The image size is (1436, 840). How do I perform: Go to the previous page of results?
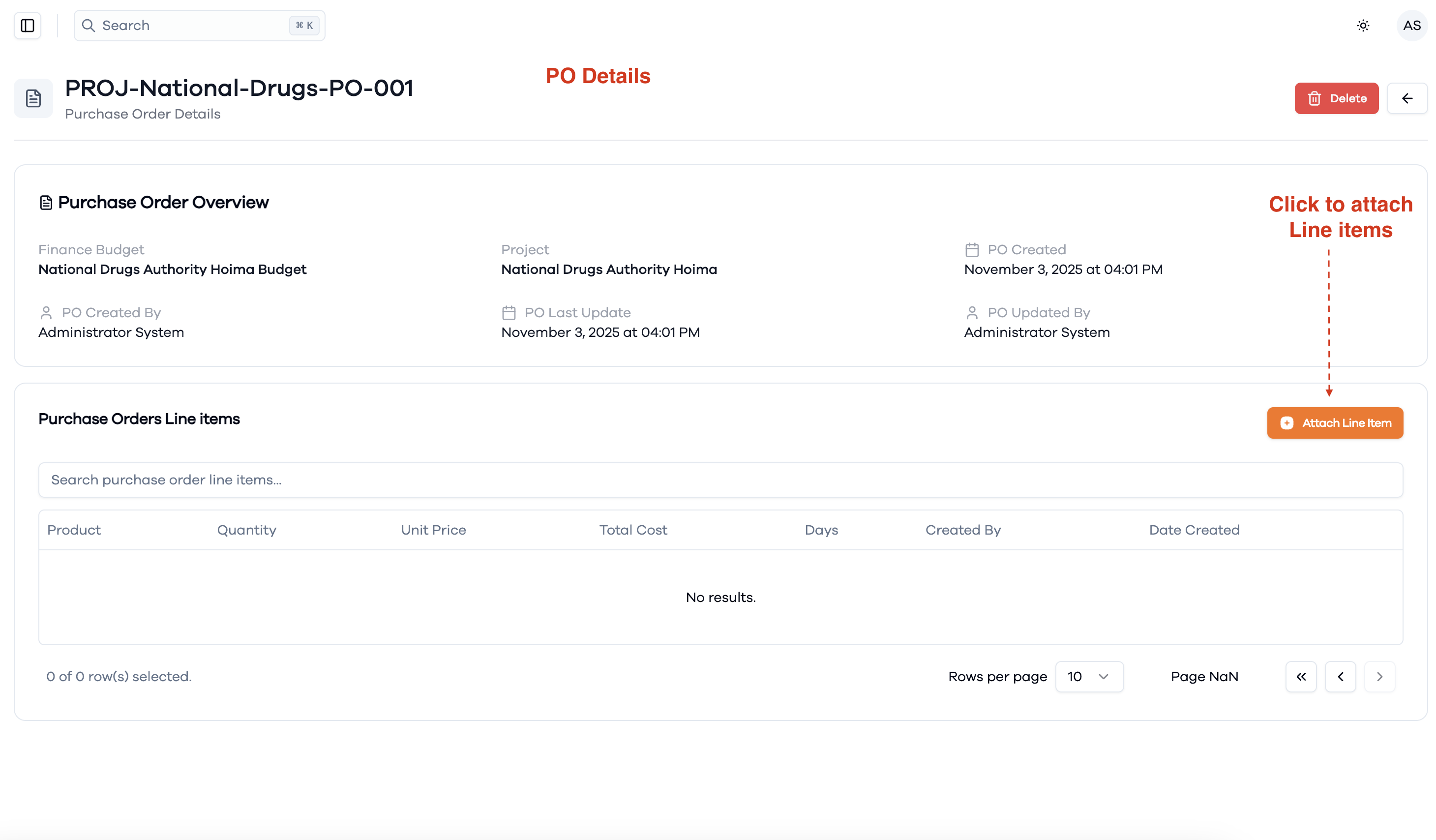tap(1340, 677)
